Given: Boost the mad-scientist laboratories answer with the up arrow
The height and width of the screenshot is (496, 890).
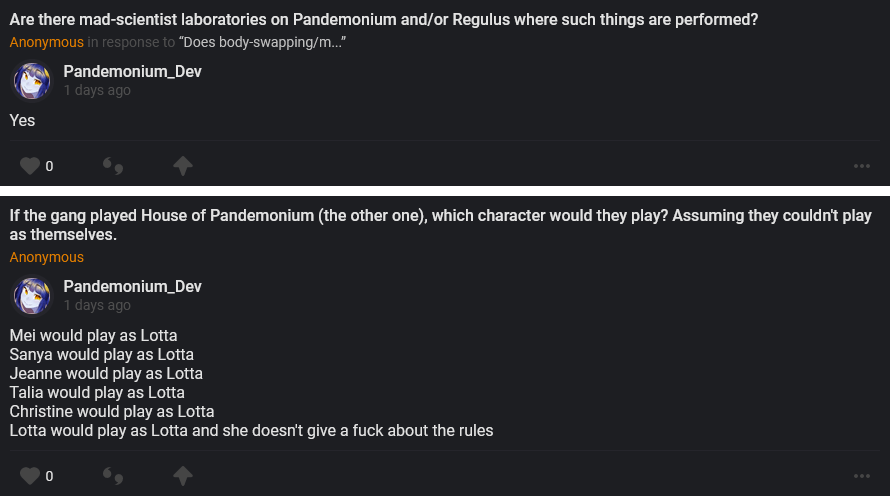Looking at the screenshot, I should pos(183,166).
